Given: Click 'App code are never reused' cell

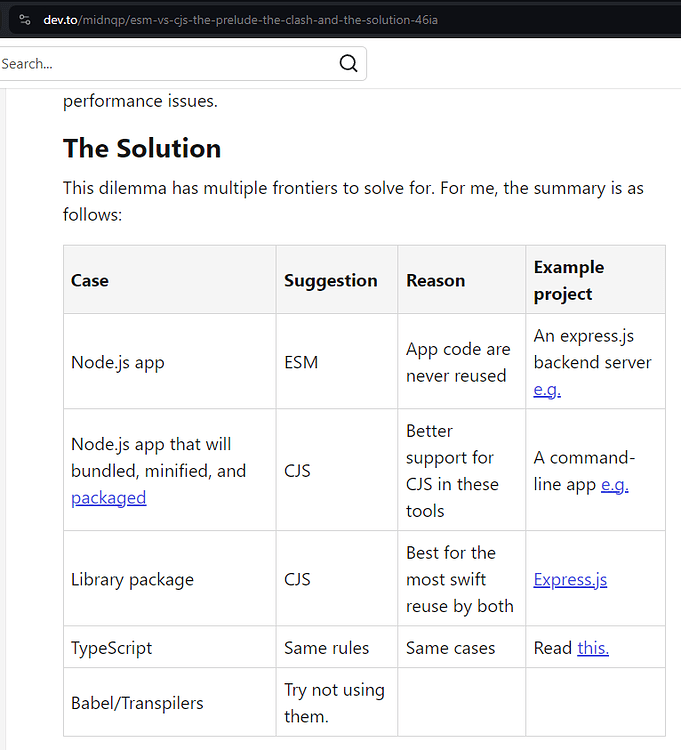Looking at the screenshot, I should coord(461,362).
